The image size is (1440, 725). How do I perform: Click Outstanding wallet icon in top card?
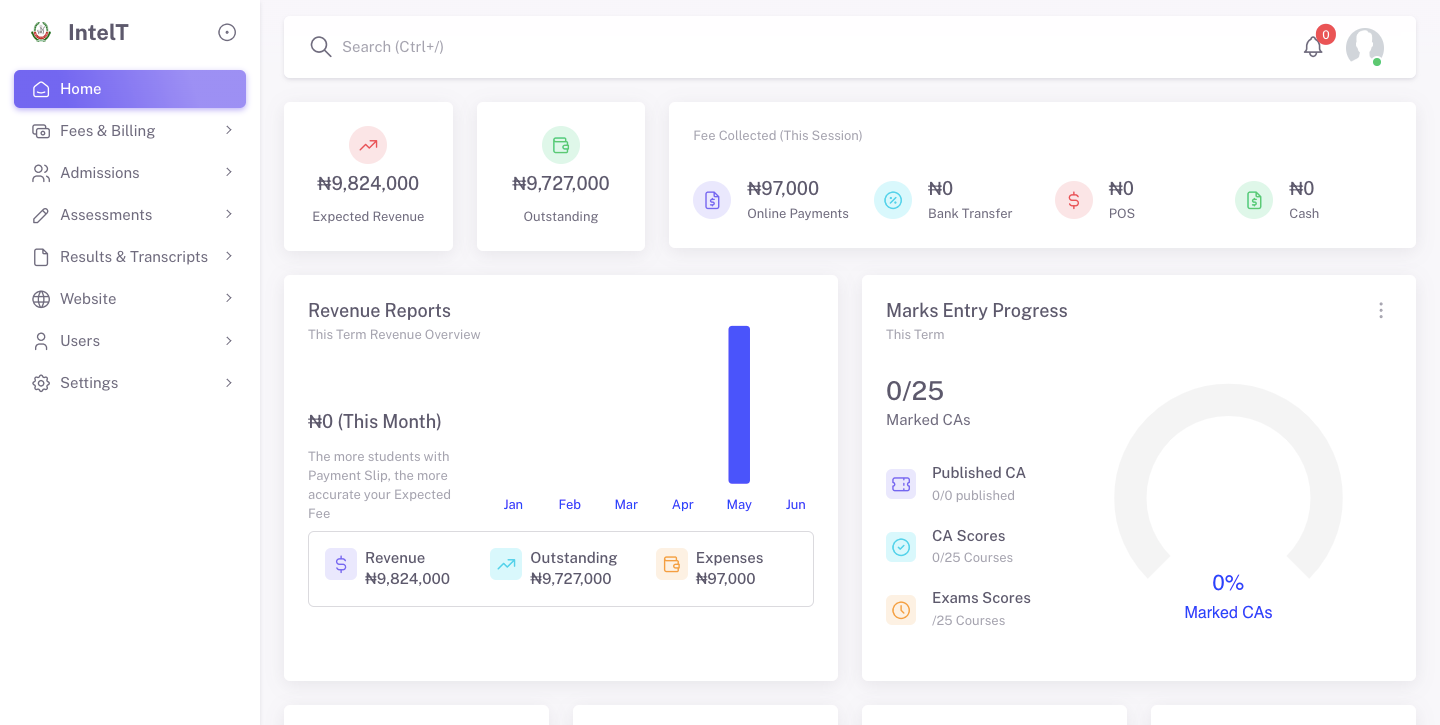tap(561, 145)
